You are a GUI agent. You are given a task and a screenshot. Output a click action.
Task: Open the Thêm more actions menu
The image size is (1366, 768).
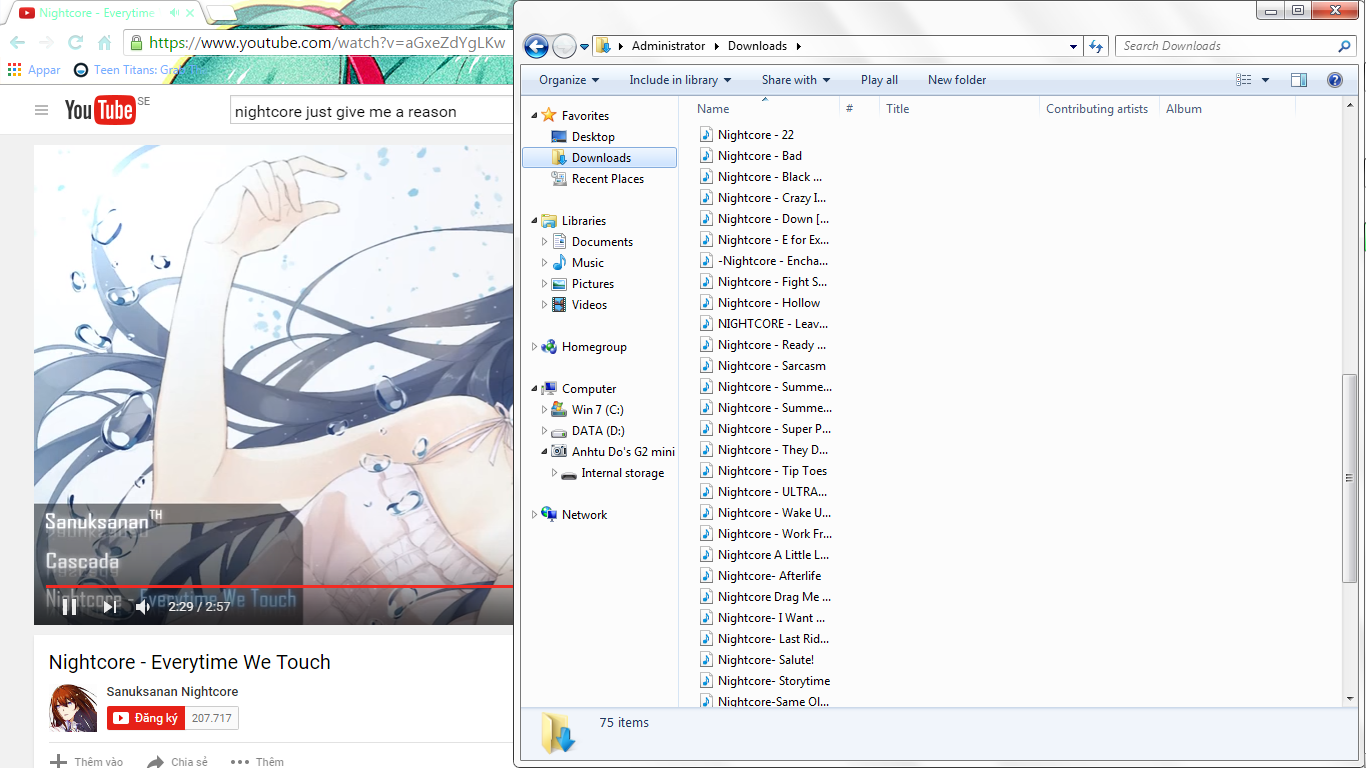[x=258, y=762]
